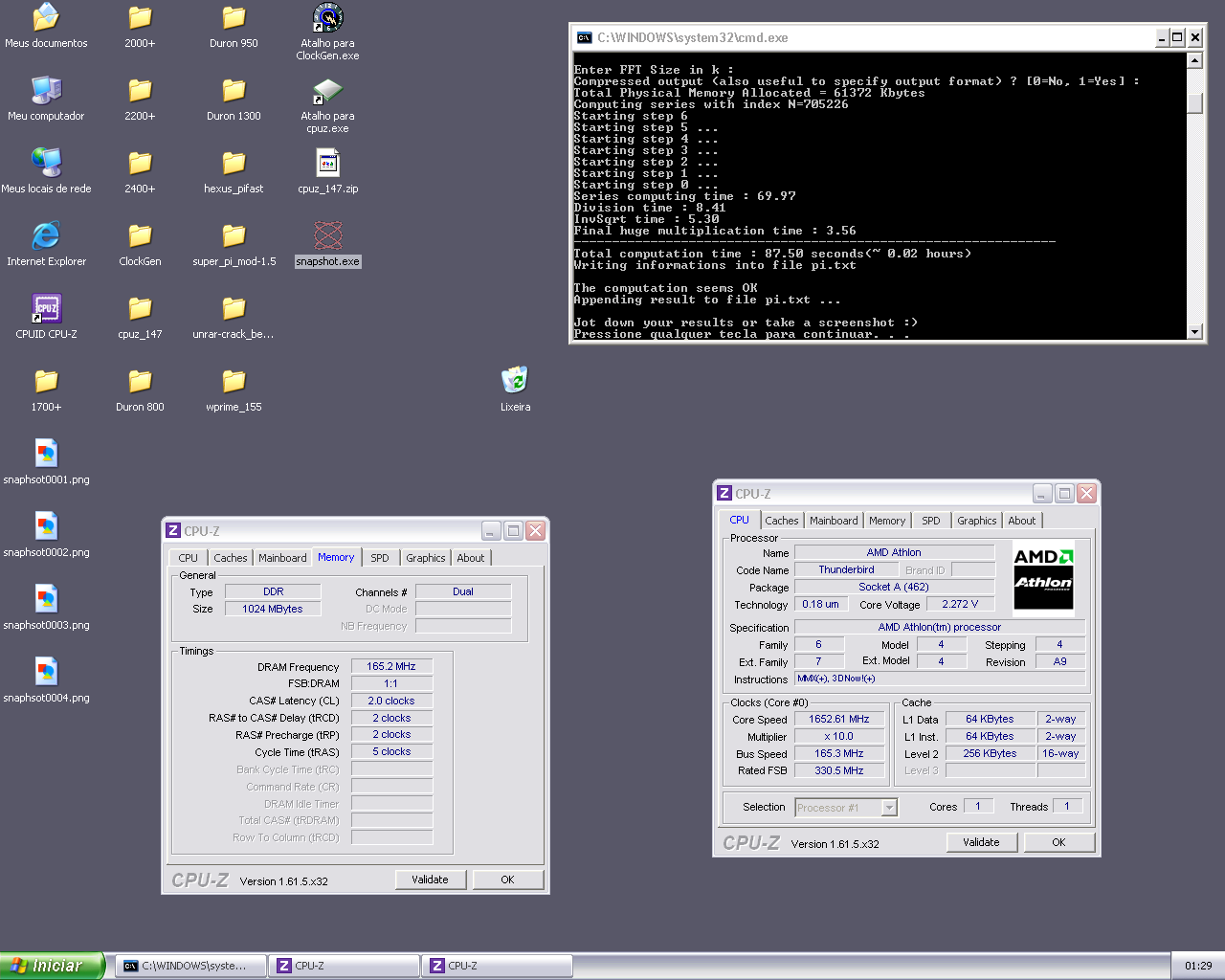
Task: Select the 2000+ folder on desktop
Action: tap(140, 26)
